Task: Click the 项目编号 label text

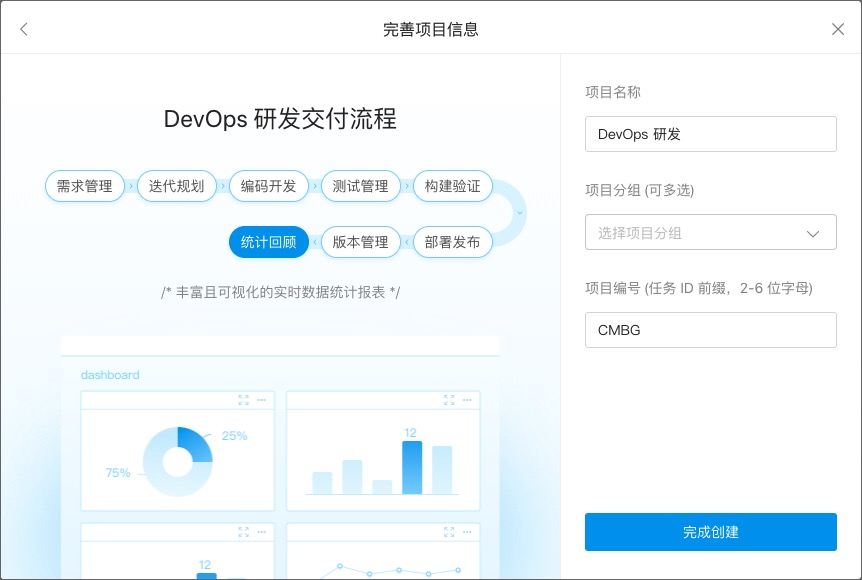Action: click(x=699, y=288)
